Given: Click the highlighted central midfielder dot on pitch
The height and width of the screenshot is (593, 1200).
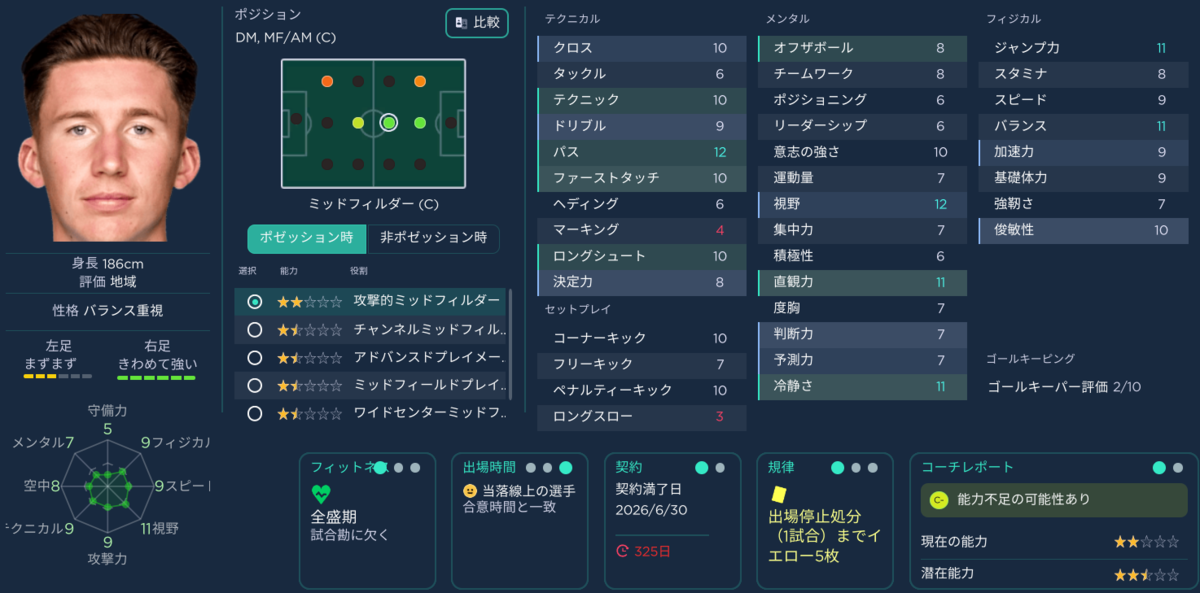Looking at the screenshot, I should [x=389, y=123].
